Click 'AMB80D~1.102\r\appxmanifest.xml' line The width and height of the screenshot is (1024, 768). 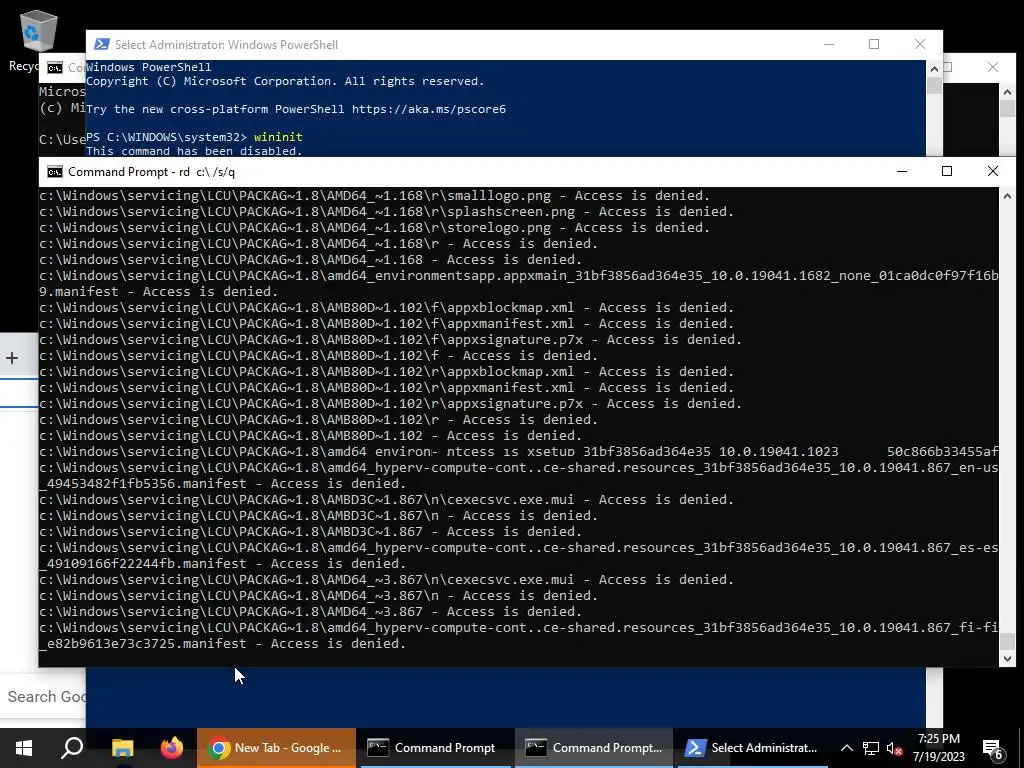coord(387,388)
